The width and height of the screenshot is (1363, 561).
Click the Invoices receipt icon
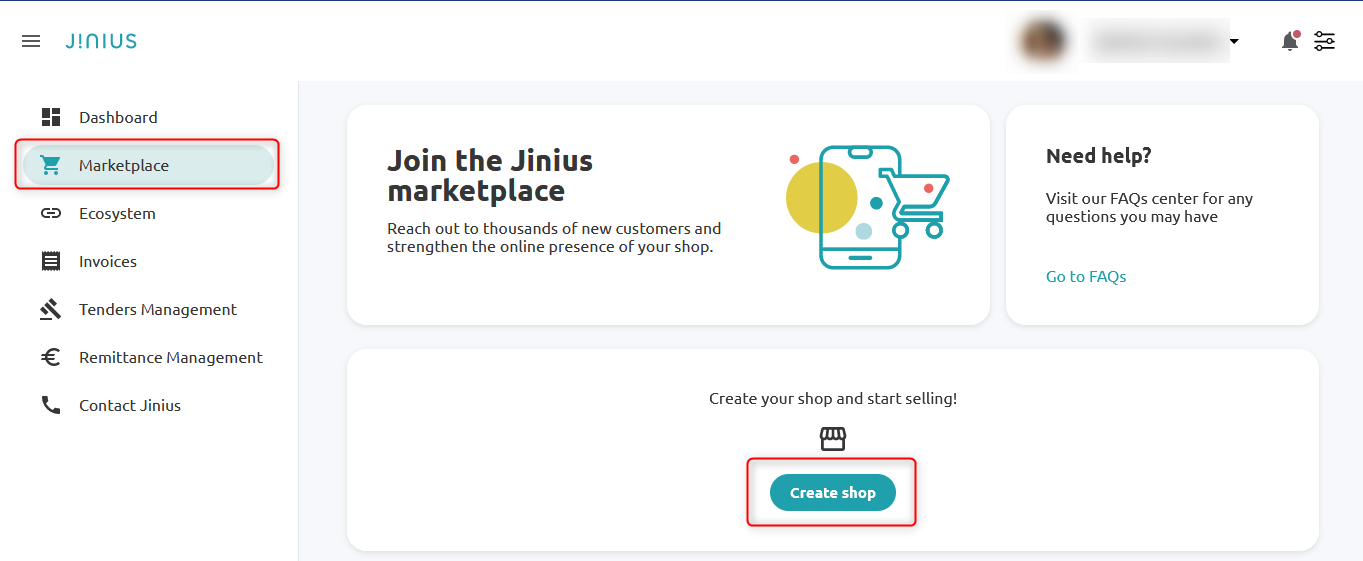[x=51, y=261]
